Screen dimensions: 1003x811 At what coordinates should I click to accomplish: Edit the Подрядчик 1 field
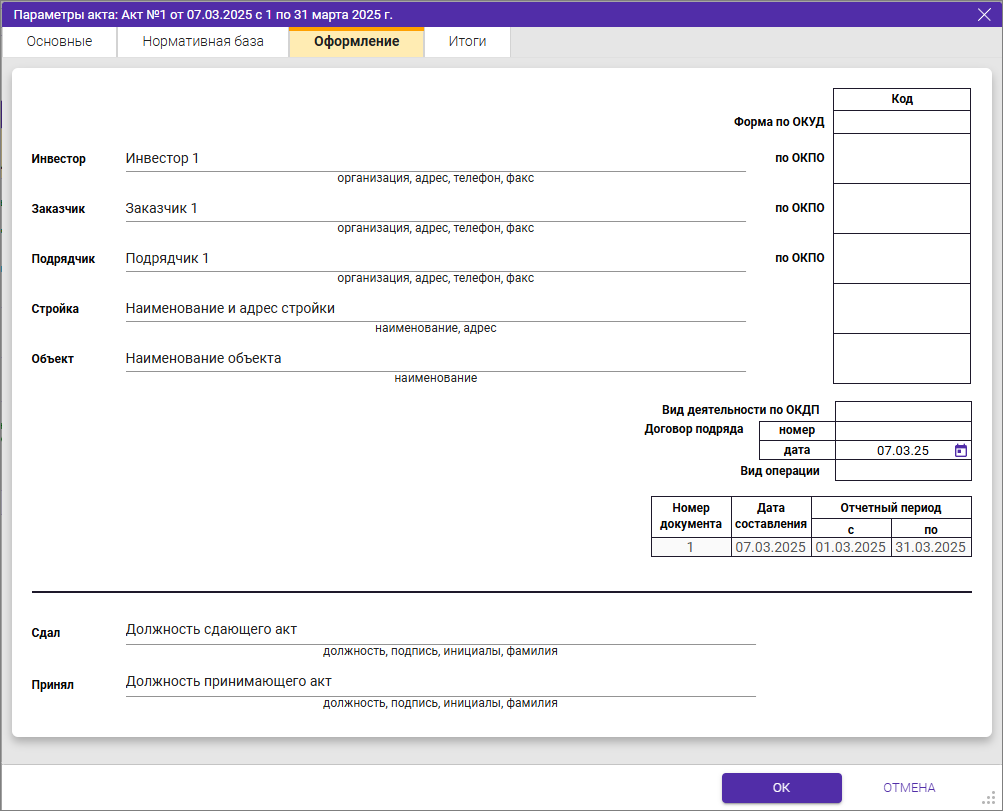pyautogui.click(x=435, y=259)
